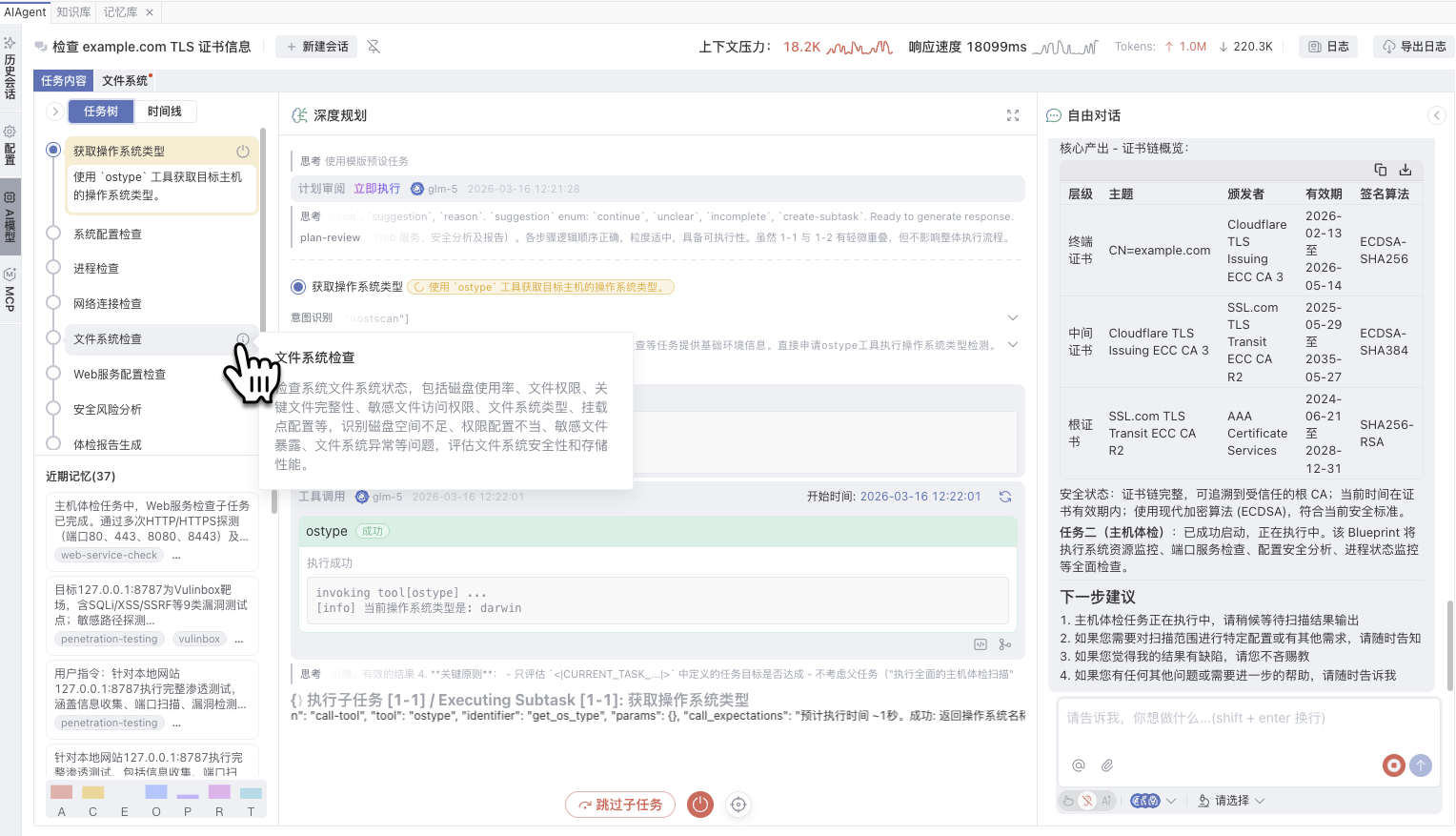The height and width of the screenshot is (836, 1456).
Task: Open the 请选择 dropdown below chat input
Action: (x=1231, y=801)
